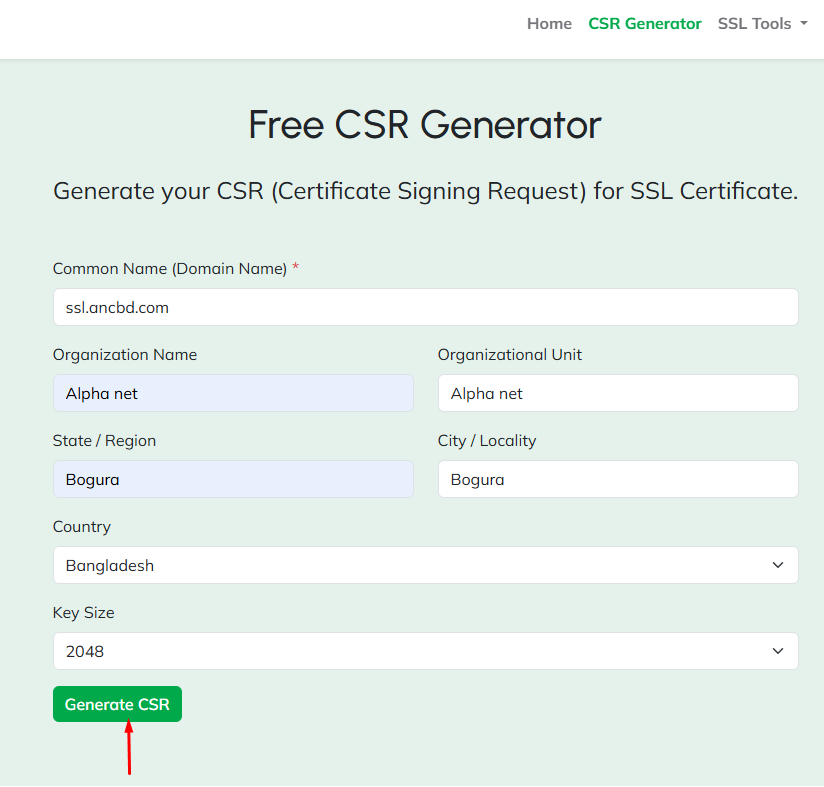Expand the SSL Tools navigation menu
The image size is (824, 787).
762,24
